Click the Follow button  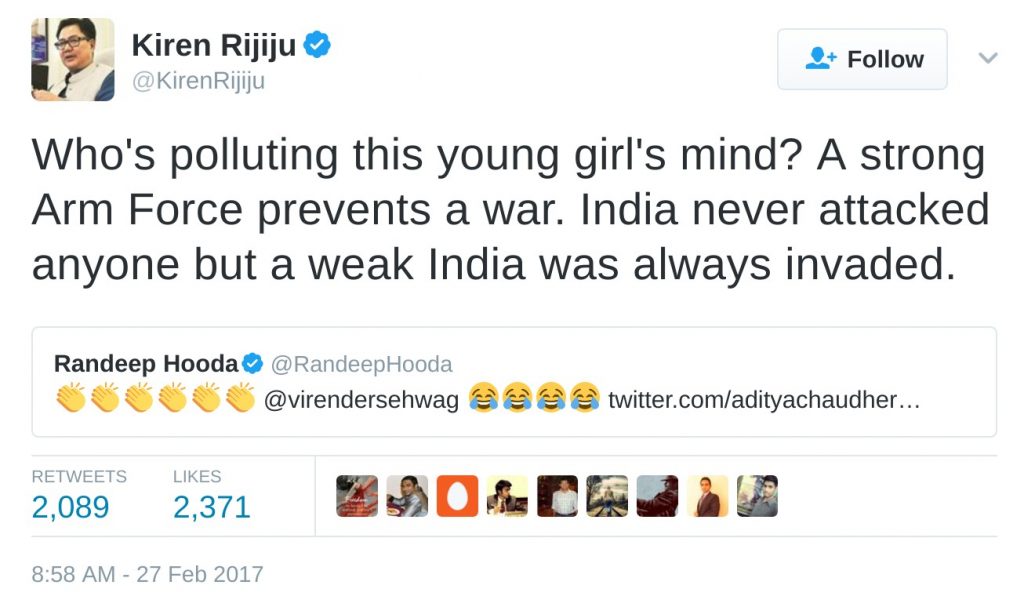click(x=862, y=59)
